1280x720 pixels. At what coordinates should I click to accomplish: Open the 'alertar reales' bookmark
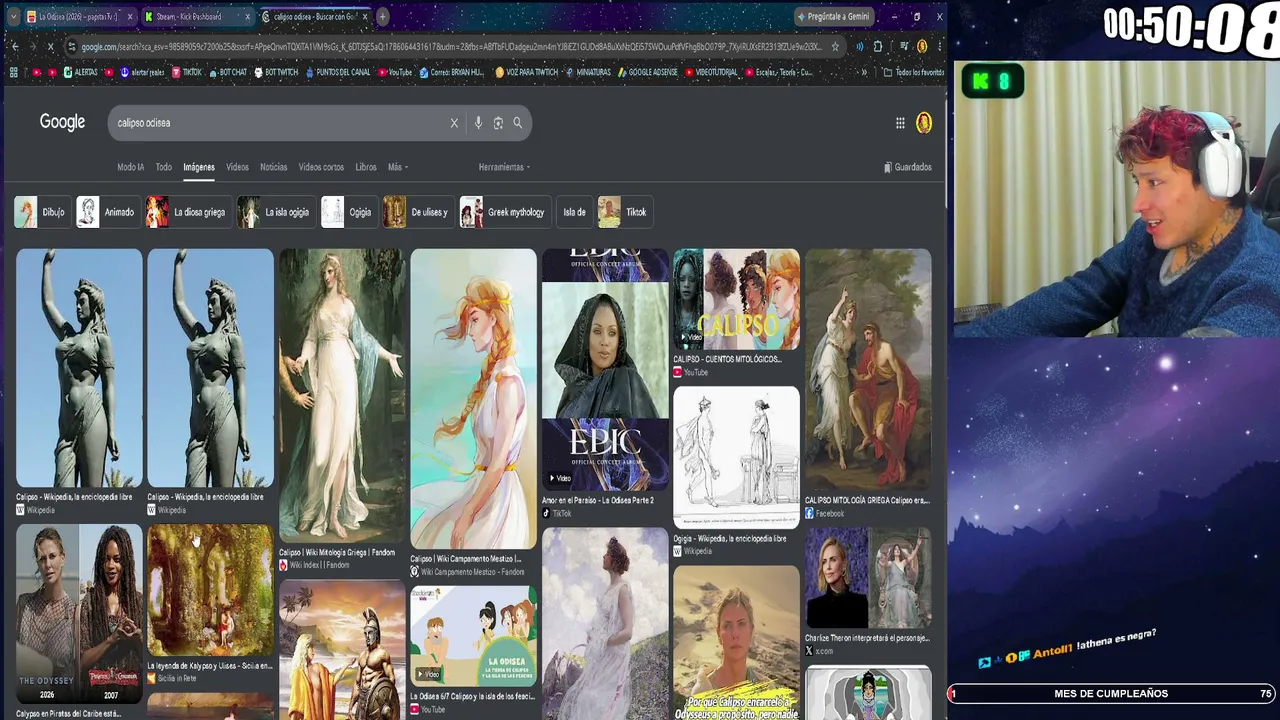click(x=141, y=72)
